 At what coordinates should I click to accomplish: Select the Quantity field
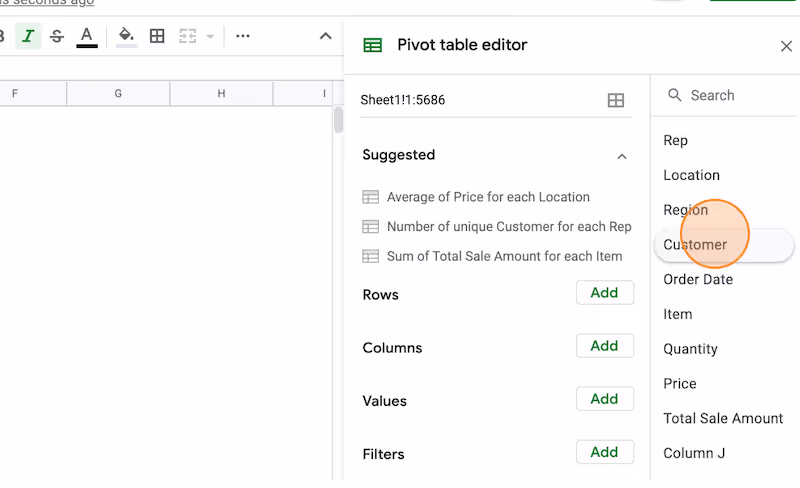pos(690,349)
